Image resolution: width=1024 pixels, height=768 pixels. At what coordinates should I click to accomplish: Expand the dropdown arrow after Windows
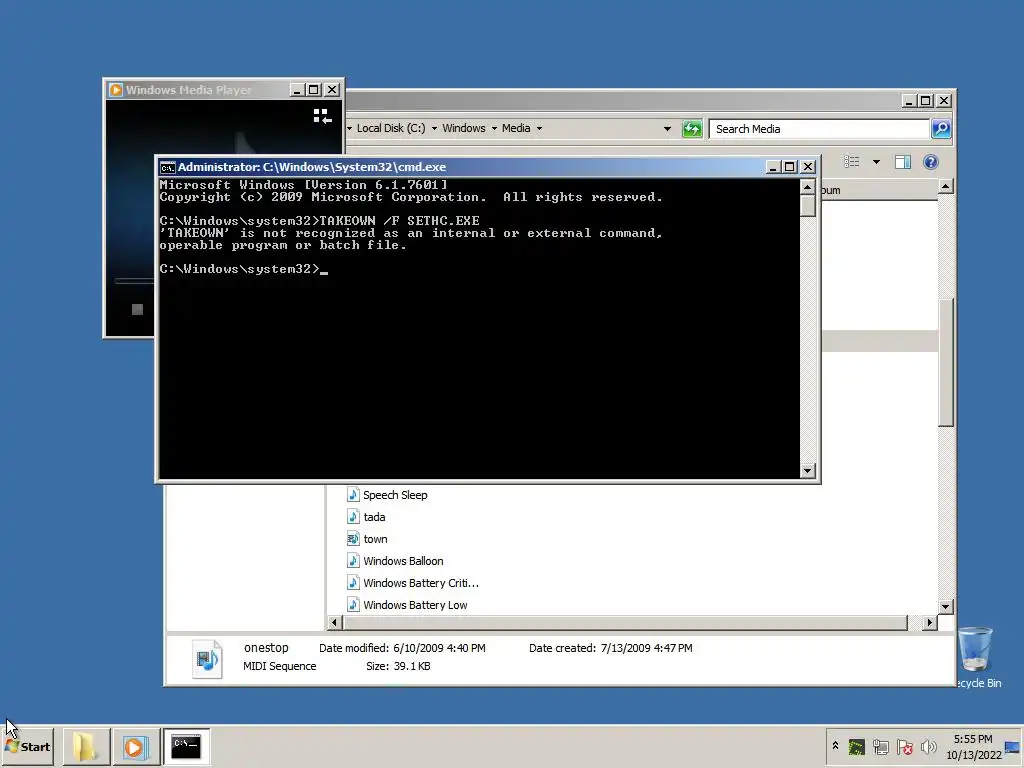click(x=494, y=129)
